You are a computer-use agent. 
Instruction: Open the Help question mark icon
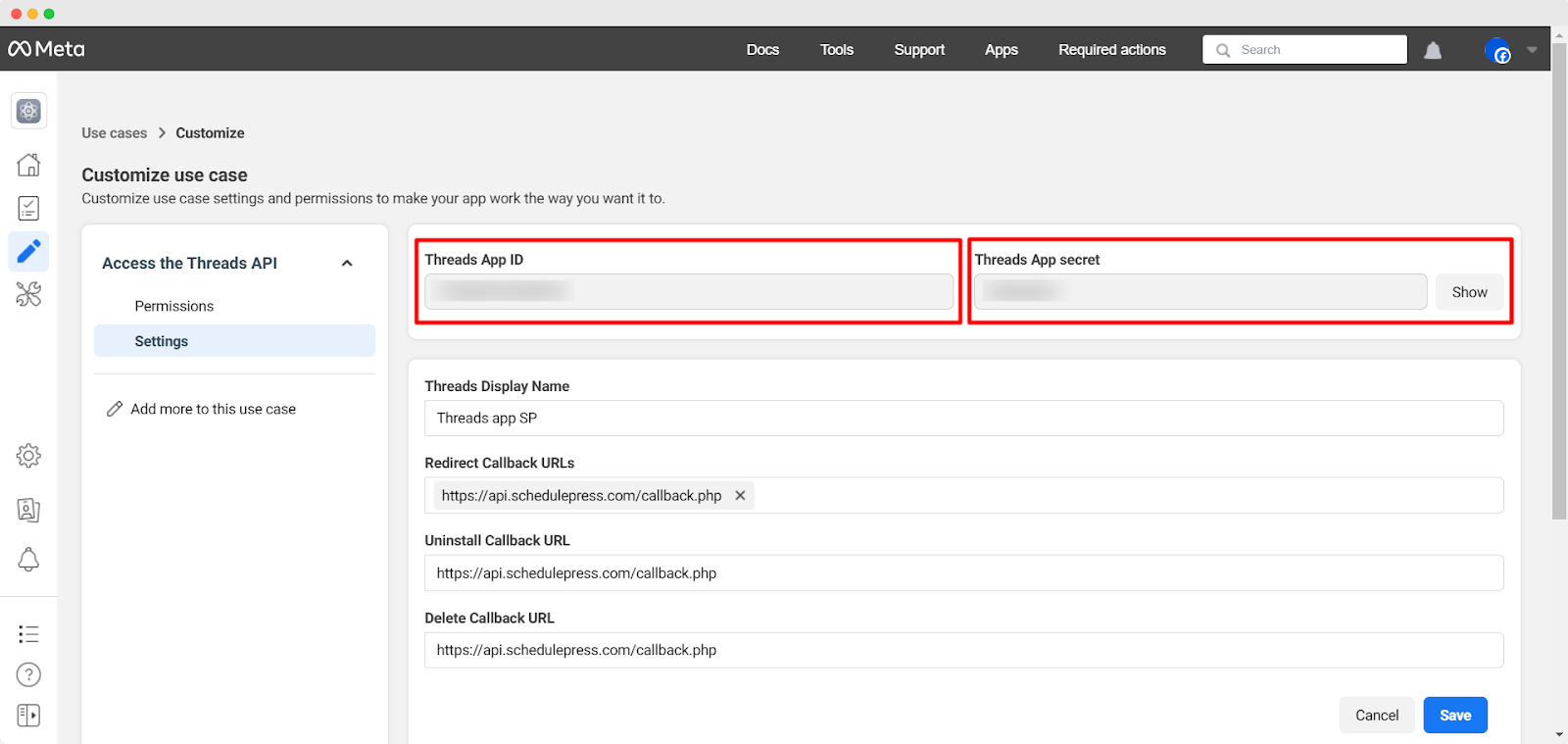(x=28, y=674)
